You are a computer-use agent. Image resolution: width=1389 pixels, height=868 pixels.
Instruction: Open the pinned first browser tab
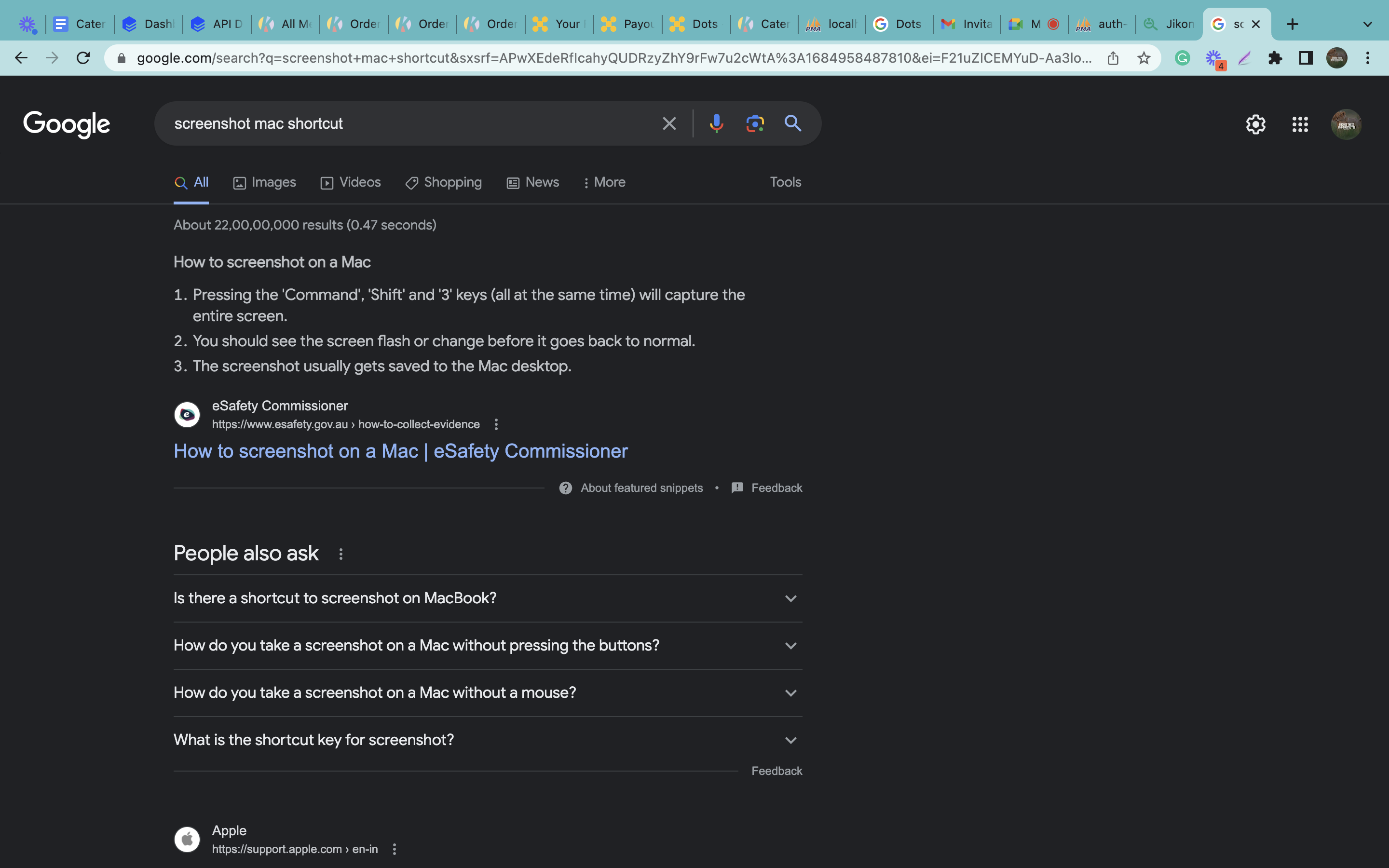[x=27, y=24]
